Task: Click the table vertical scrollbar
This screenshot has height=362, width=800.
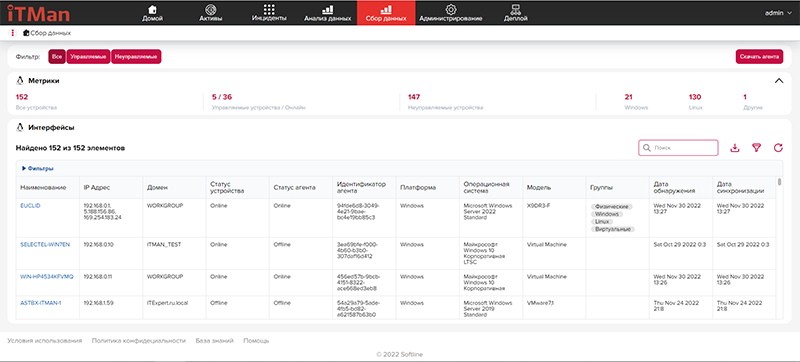Action: point(779,182)
